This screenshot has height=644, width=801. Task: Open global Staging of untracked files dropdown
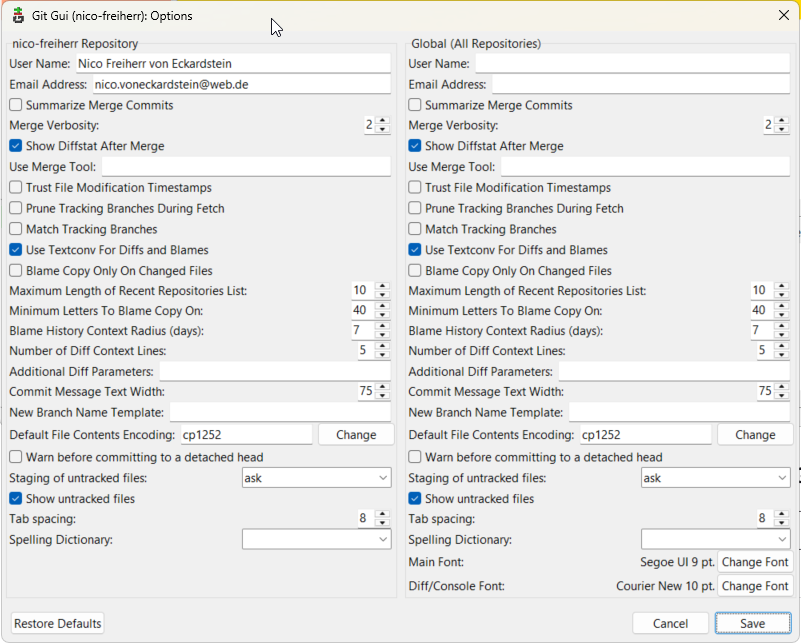coord(715,478)
